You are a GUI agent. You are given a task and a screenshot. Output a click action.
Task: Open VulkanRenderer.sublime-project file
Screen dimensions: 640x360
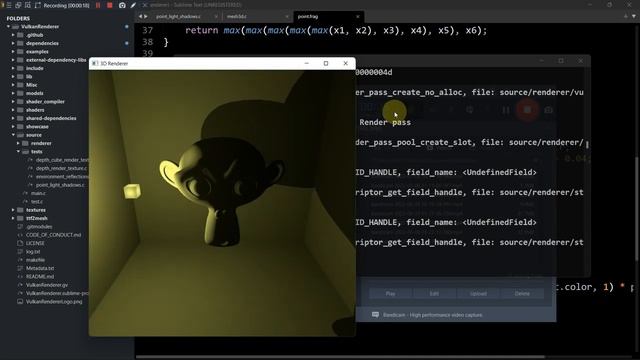57,293
